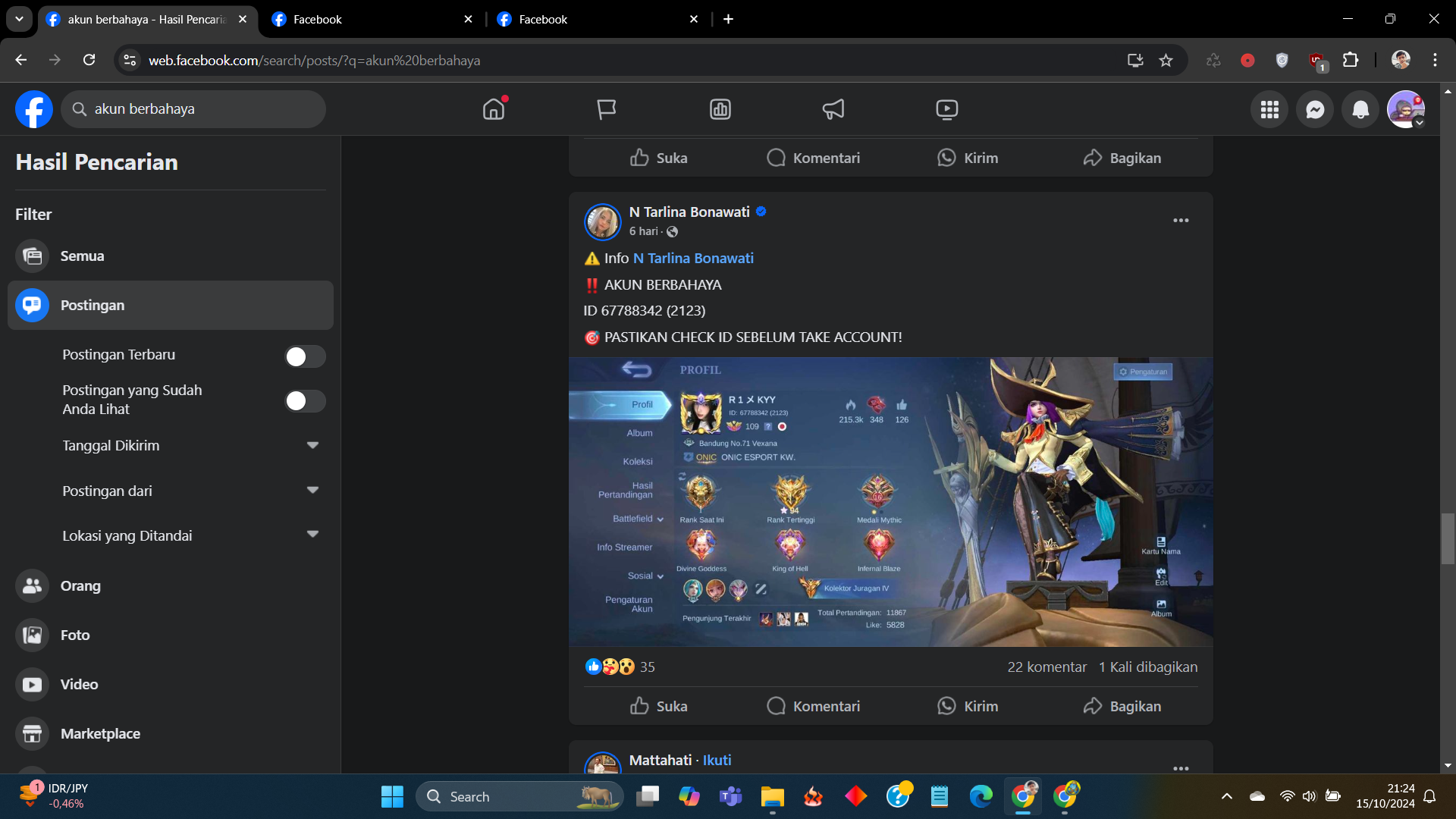Bookmark this page with the star
Screen dimensions: 1456x819
pos(1166,60)
